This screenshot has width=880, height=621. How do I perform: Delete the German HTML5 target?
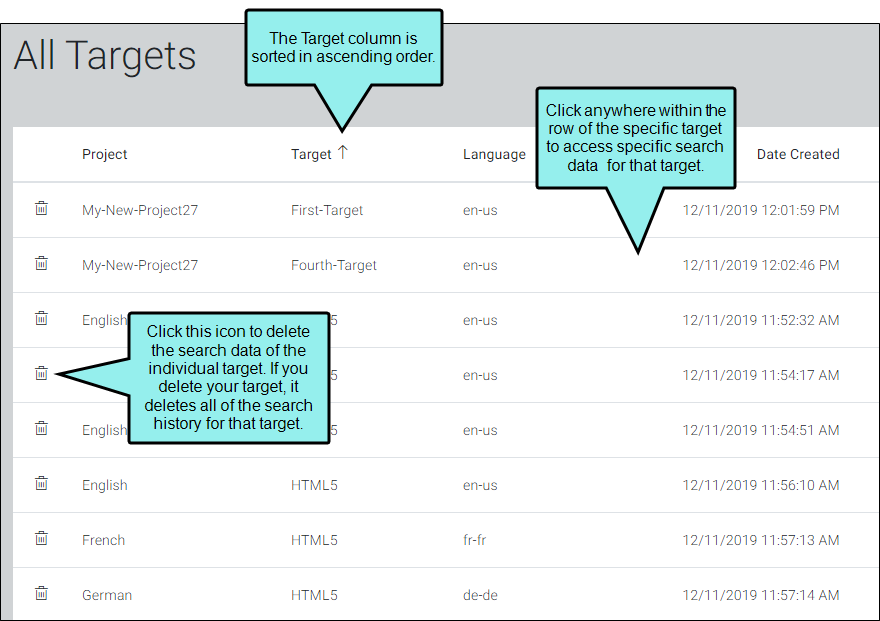[x=42, y=593]
